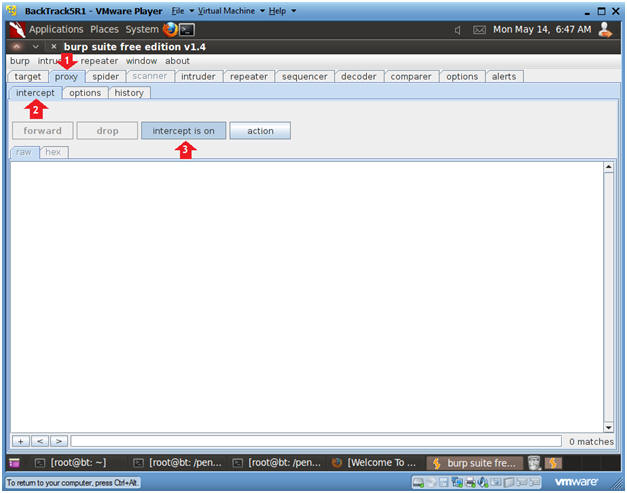
Task: Open the proxy history sub-tab
Action: pyautogui.click(x=129, y=93)
